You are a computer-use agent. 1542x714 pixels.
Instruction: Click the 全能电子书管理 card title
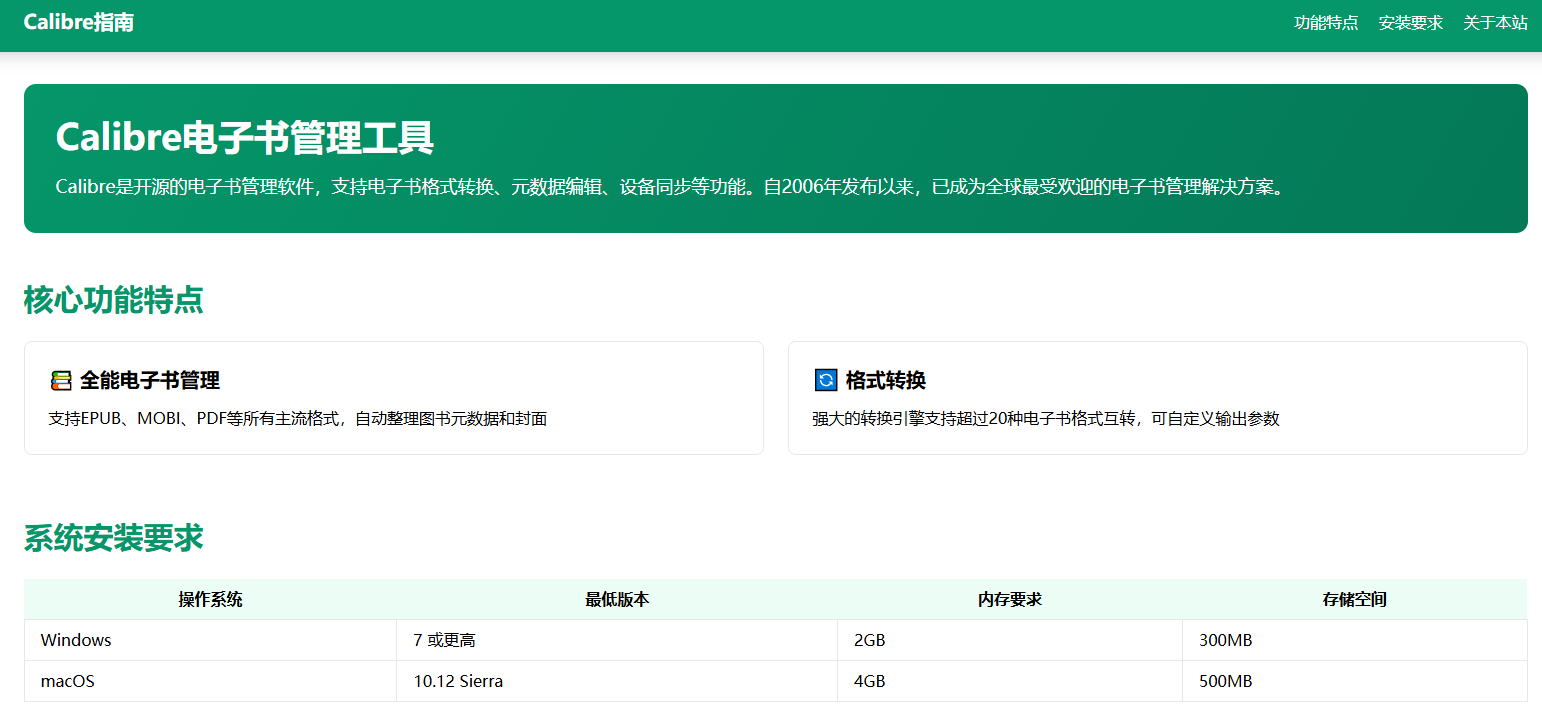150,380
